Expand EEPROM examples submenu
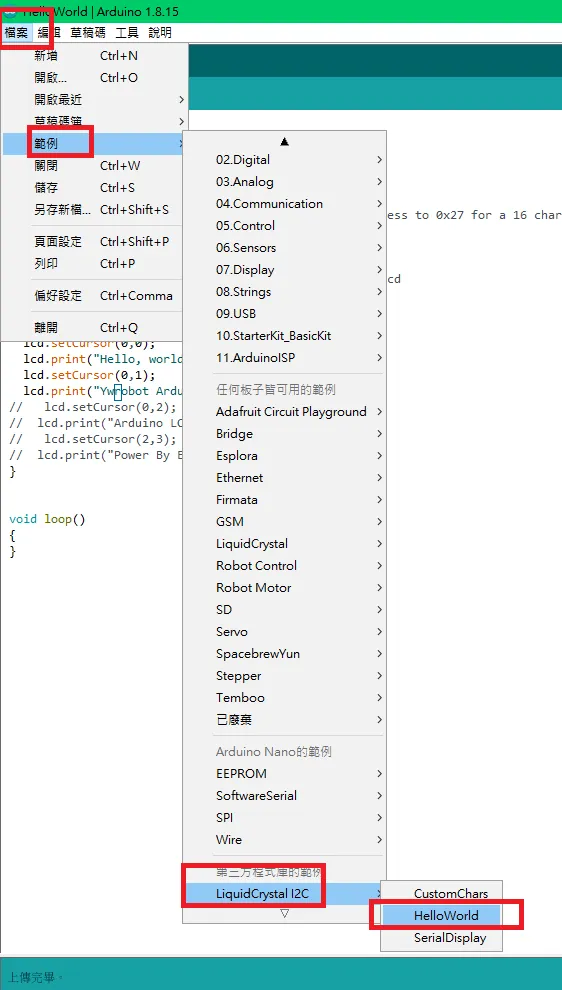 tap(284, 773)
